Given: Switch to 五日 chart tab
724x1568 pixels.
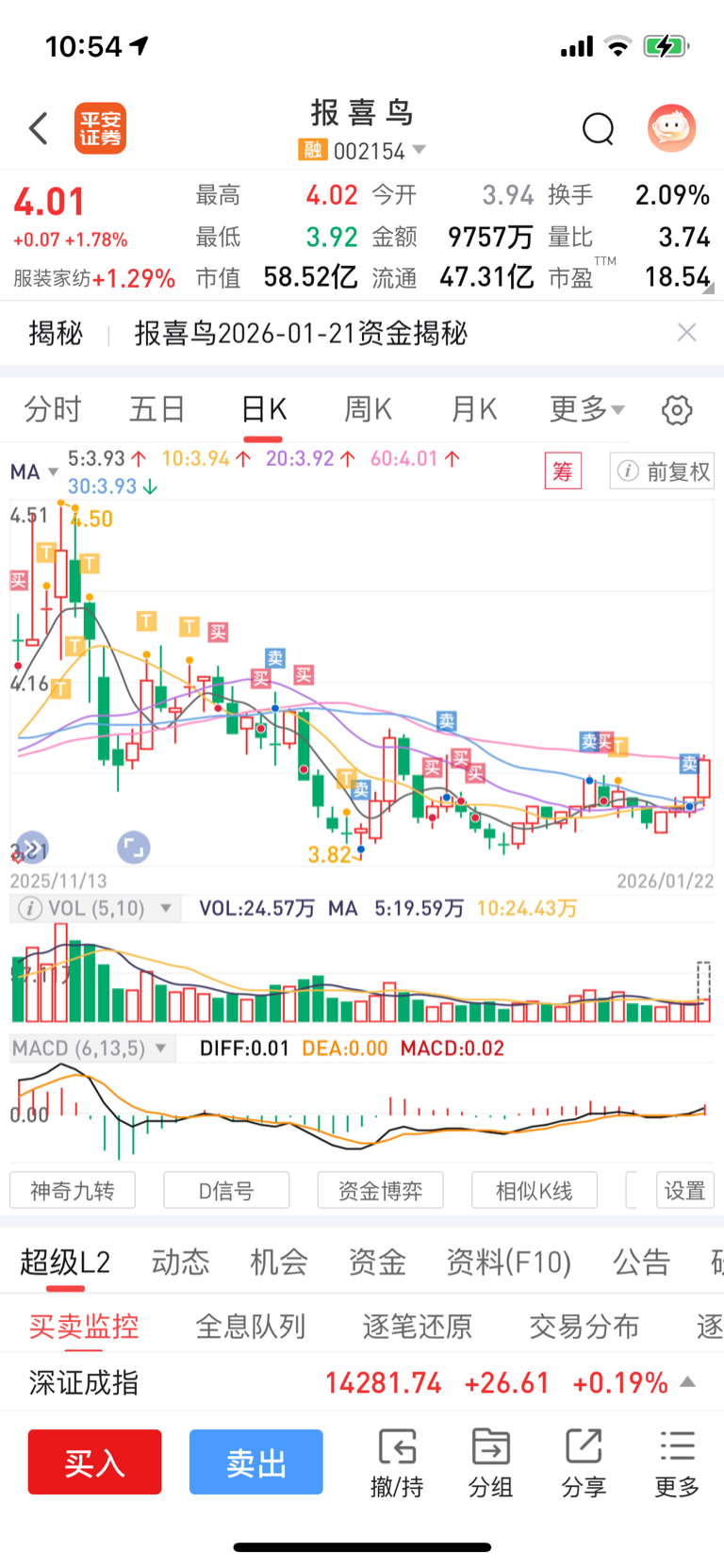Looking at the screenshot, I should [157, 409].
